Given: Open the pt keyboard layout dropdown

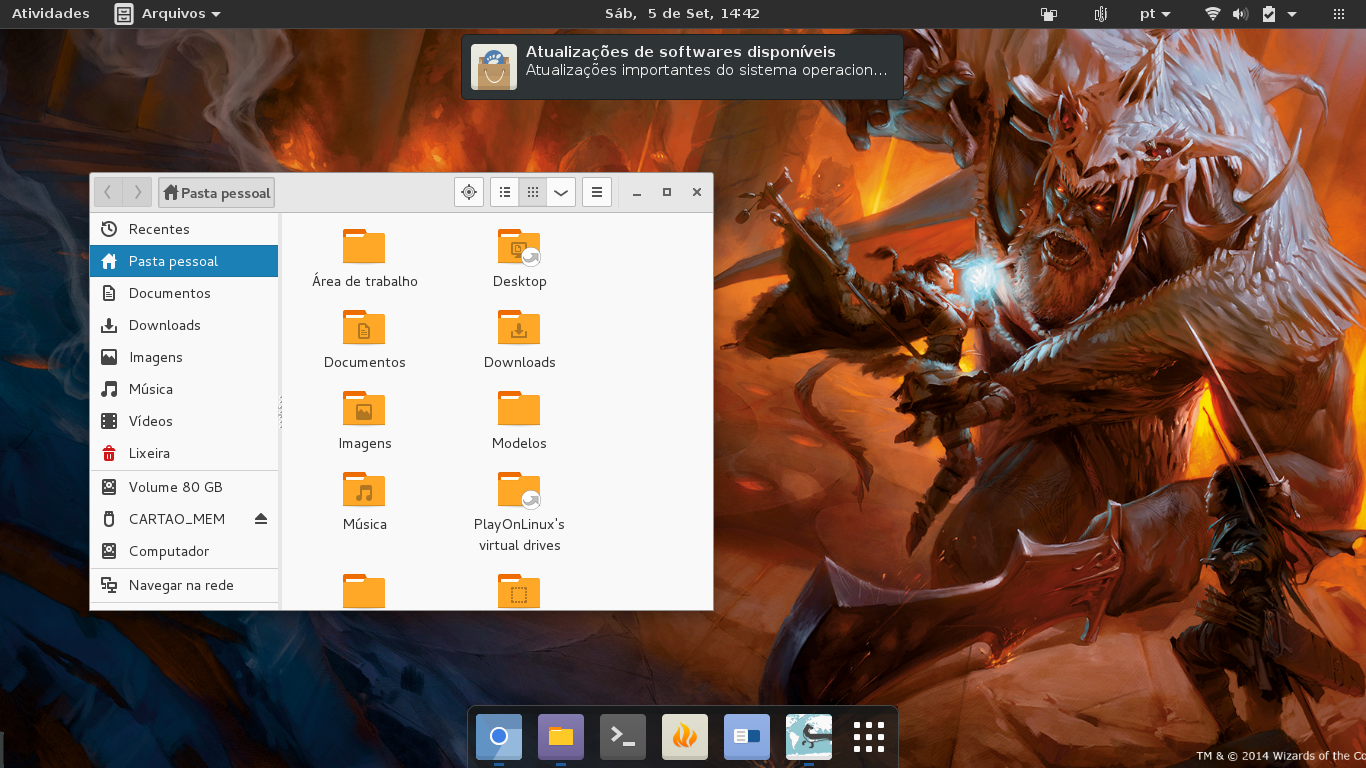Looking at the screenshot, I should pos(1155,14).
